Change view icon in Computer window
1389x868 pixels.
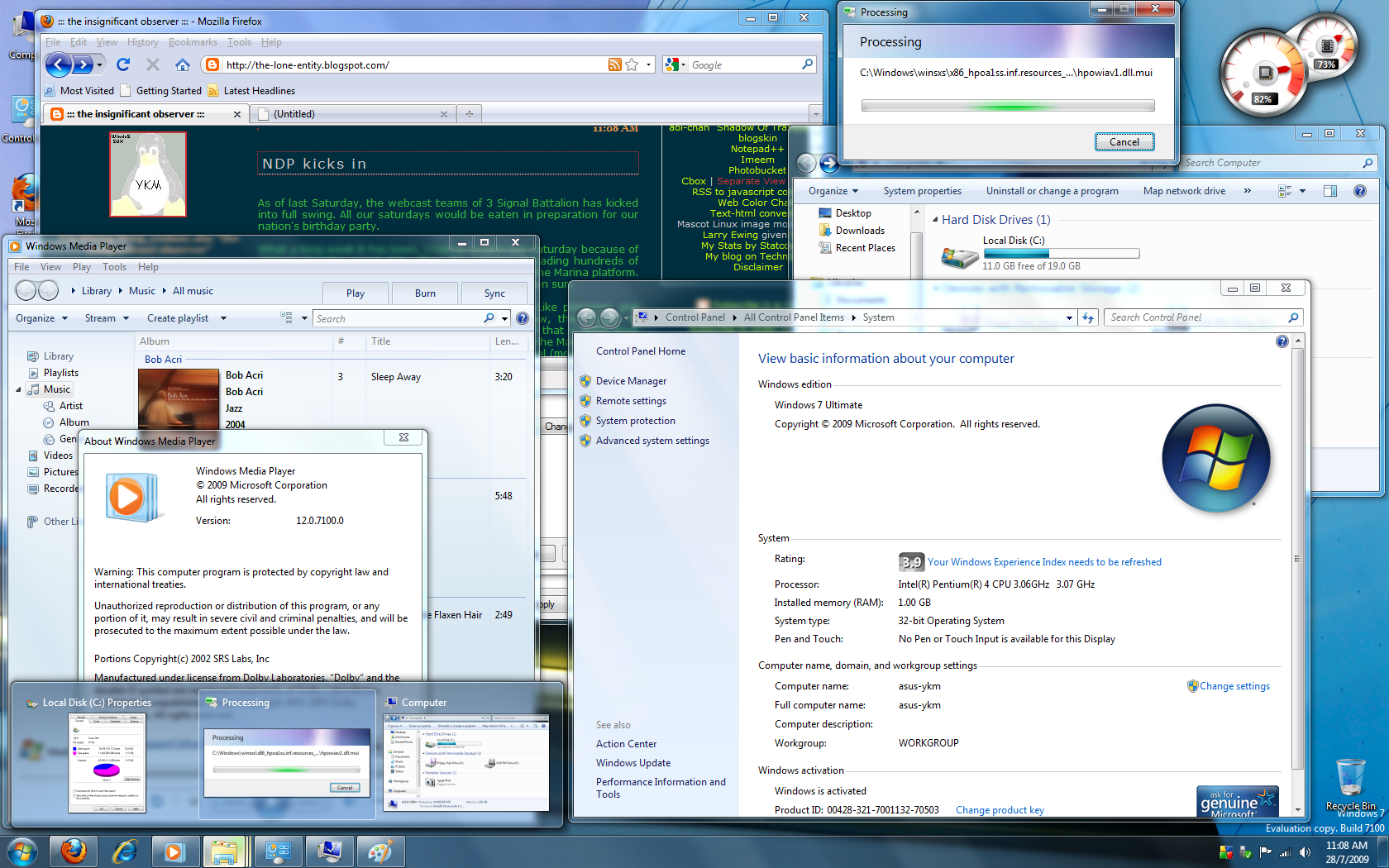1285,191
